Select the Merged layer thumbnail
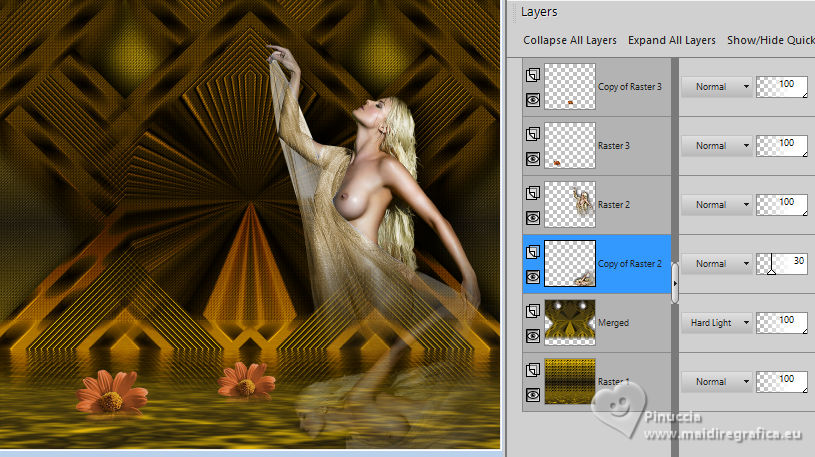 [570, 323]
